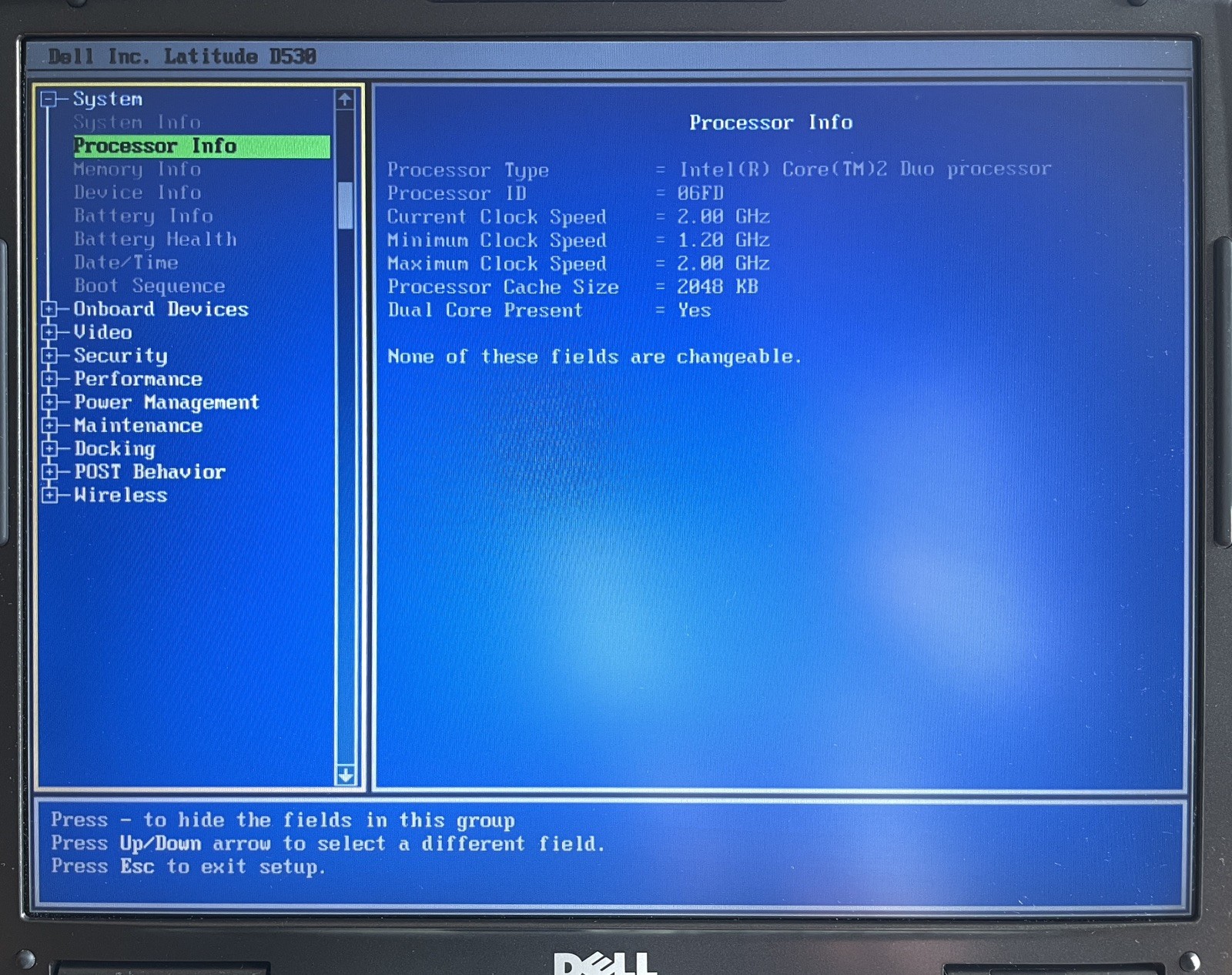The image size is (1232, 975).
Task: Select the highlighted Processor Info entry
Action: [202, 146]
